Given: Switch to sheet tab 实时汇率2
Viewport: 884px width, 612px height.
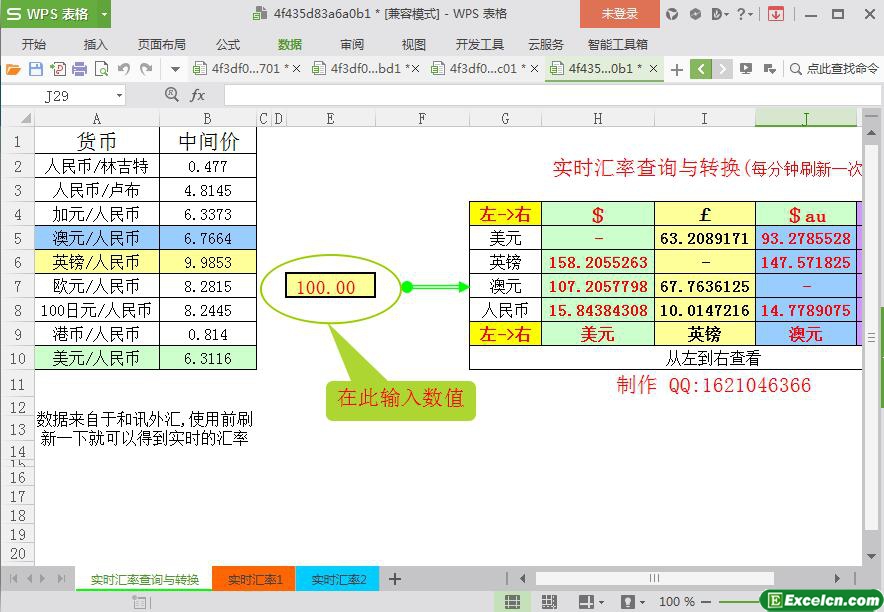Looking at the screenshot, I should 338,579.
